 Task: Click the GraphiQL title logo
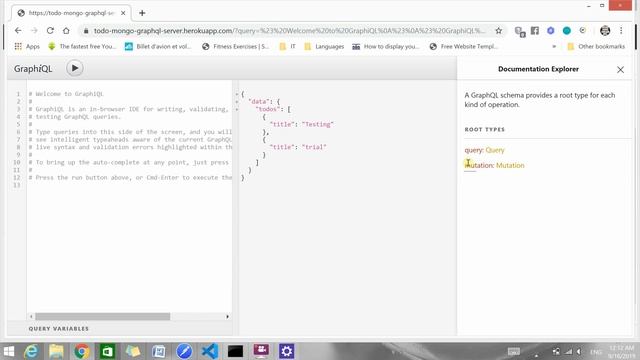(x=33, y=69)
